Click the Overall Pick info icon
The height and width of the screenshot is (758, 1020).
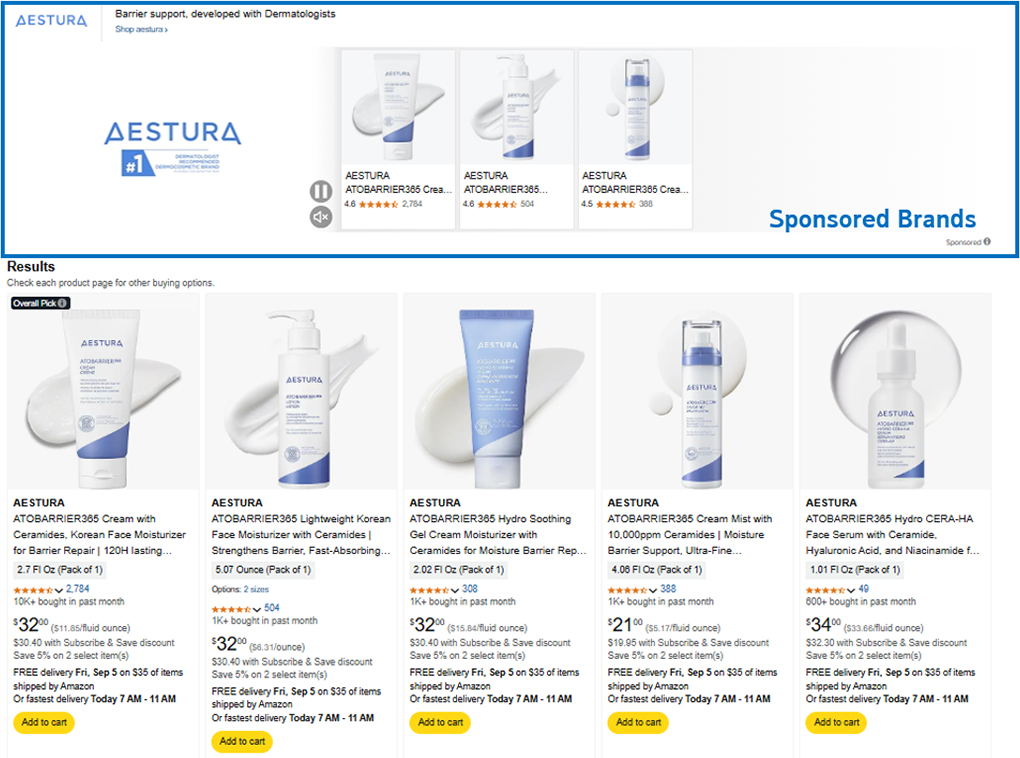(x=62, y=303)
